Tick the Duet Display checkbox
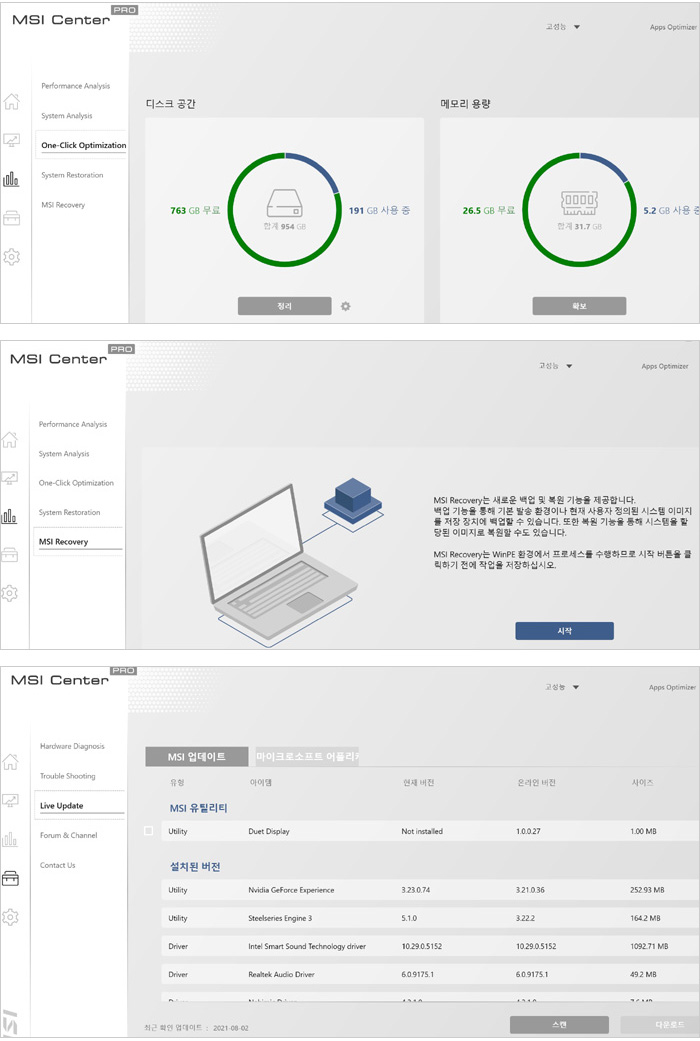700x1041 pixels. pos(148,831)
